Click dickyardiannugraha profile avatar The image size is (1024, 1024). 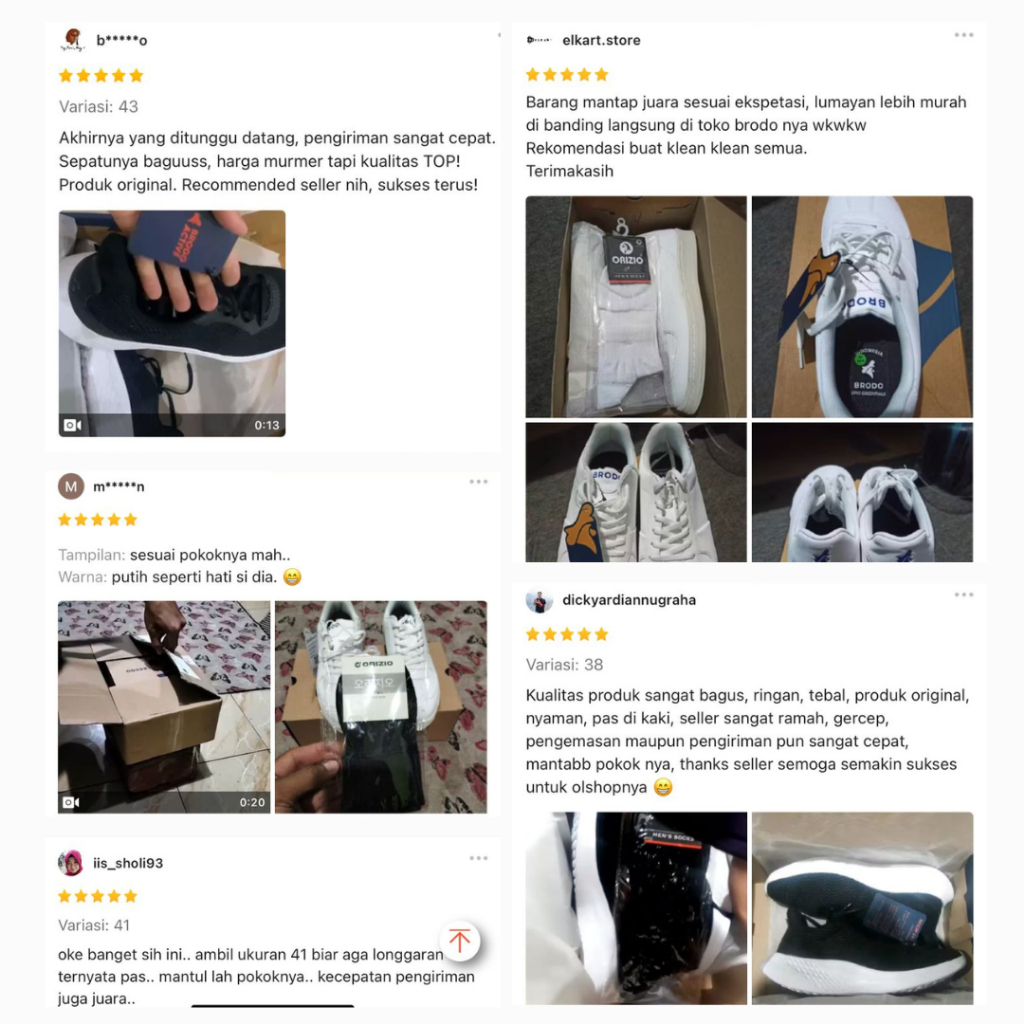tap(539, 600)
